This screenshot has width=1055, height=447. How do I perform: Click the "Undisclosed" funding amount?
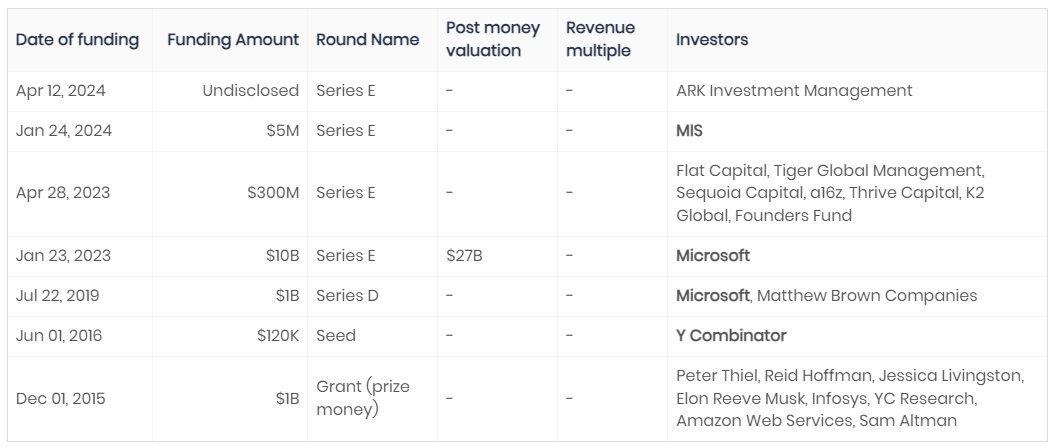point(250,91)
